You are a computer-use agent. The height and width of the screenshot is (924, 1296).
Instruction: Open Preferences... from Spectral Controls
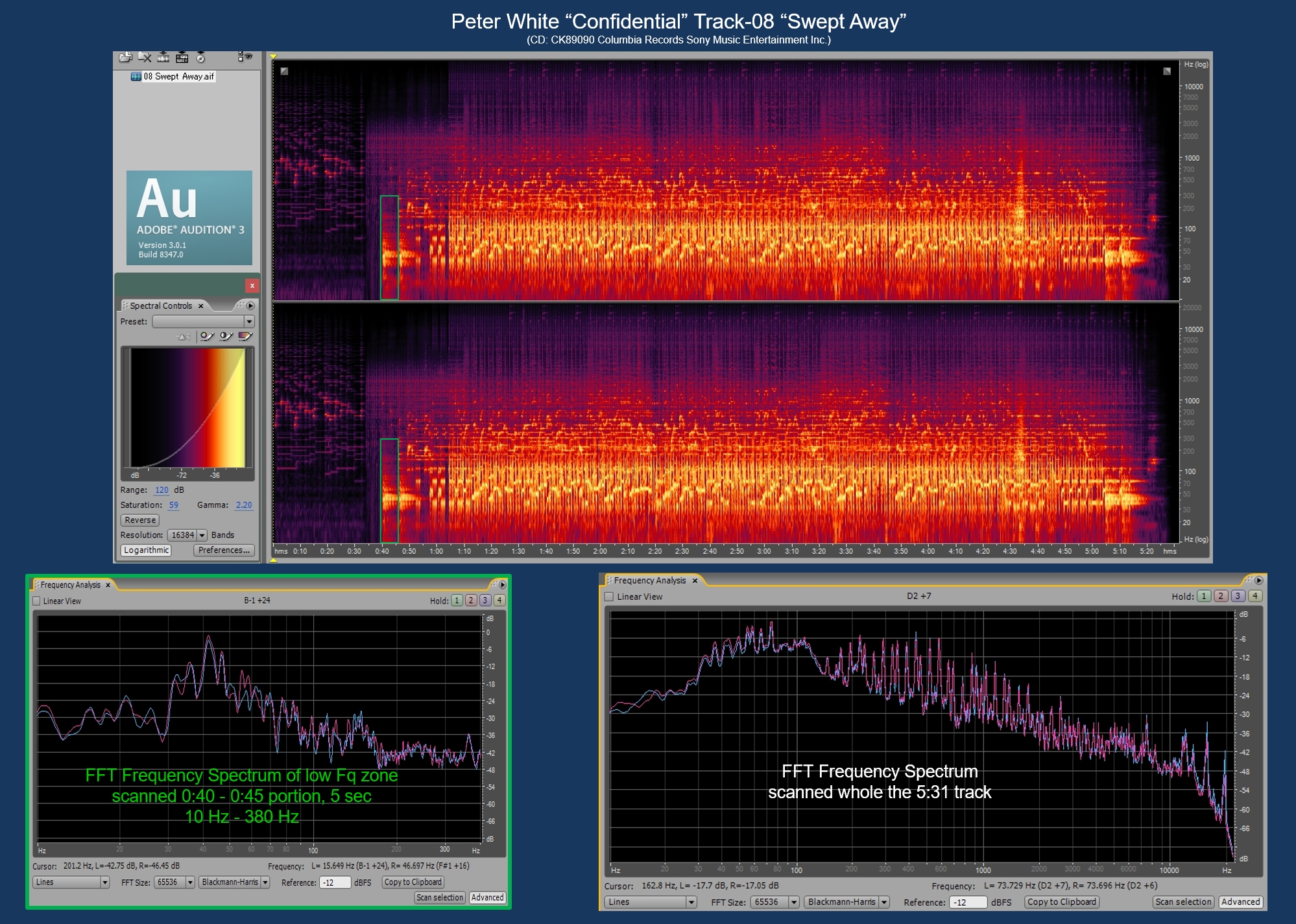pos(224,550)
